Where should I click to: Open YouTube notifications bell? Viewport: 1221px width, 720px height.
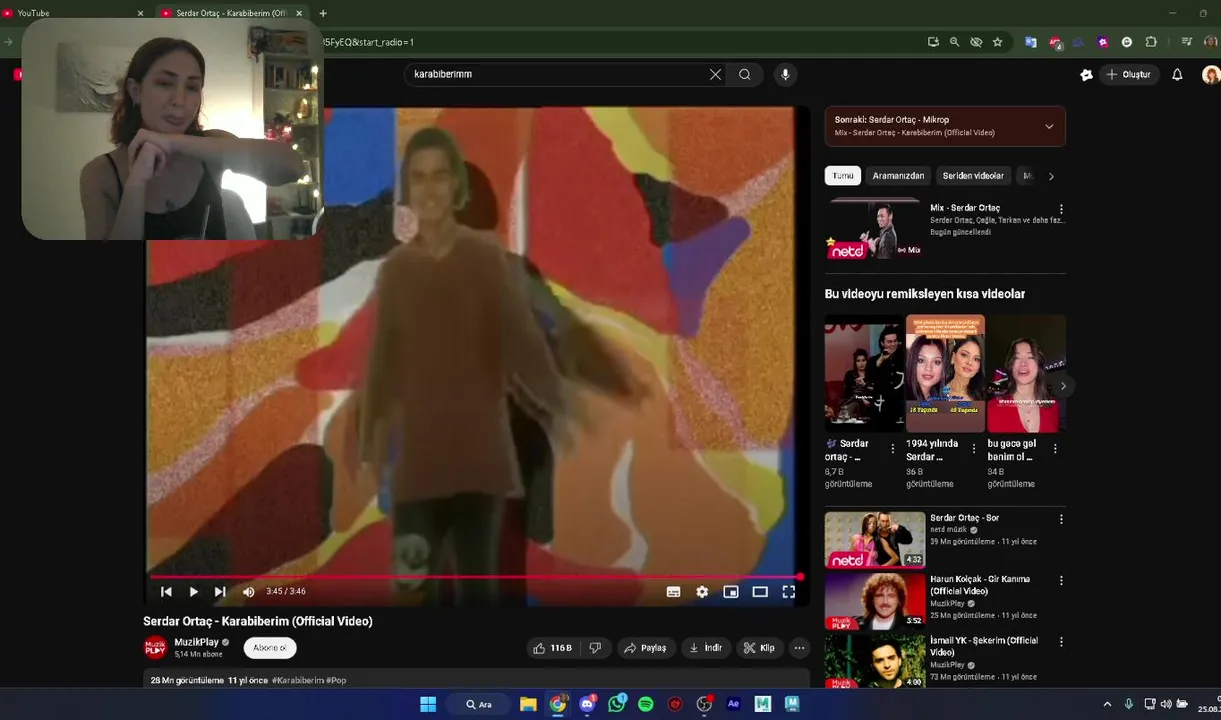click(1177, 74)
